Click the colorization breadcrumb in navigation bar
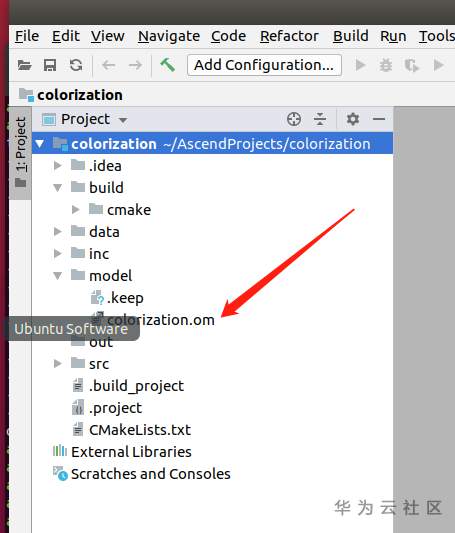 click(x=71, y=95)
